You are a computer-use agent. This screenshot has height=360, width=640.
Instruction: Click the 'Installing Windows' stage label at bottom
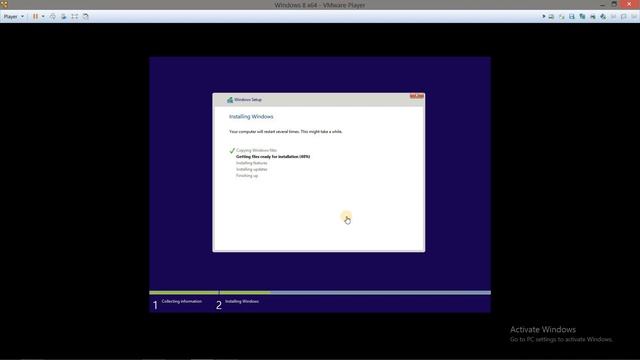point(242,301)
